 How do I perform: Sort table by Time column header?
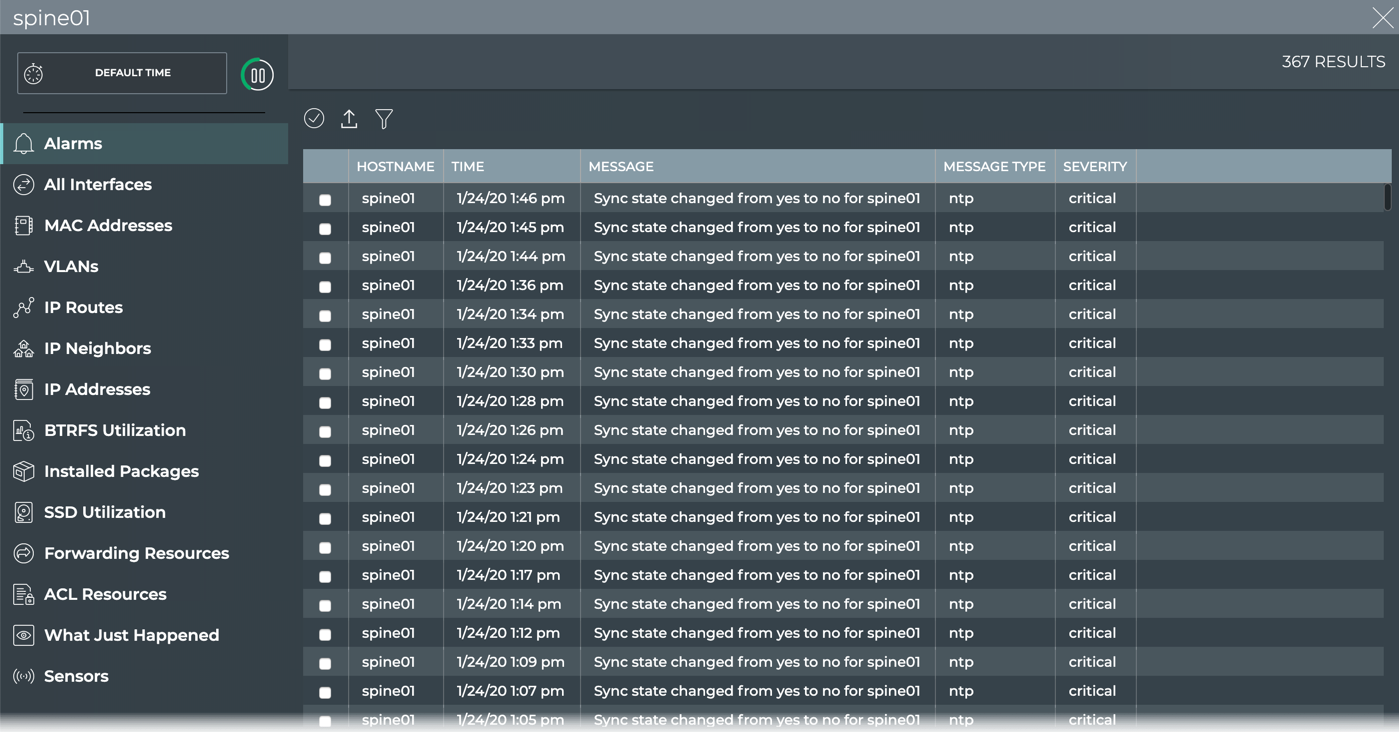coord(467,167)
